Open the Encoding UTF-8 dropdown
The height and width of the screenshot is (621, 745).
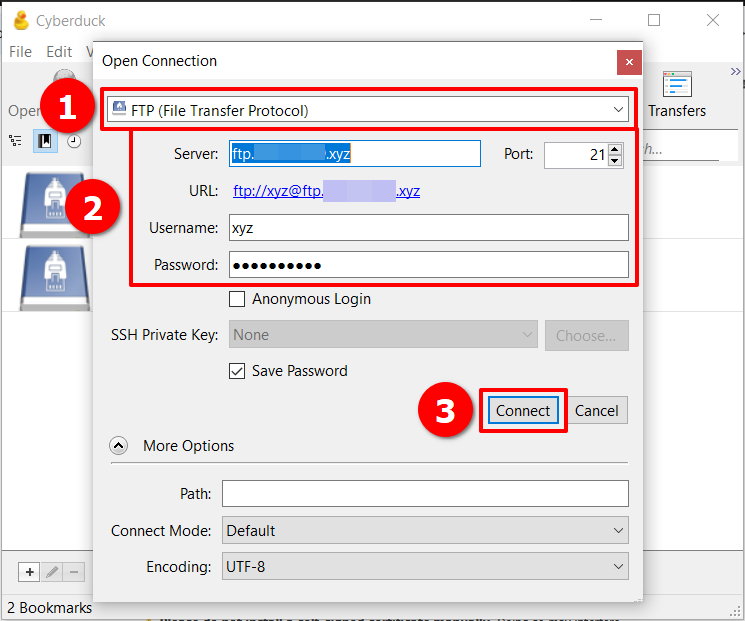click(x=425, y=566)
